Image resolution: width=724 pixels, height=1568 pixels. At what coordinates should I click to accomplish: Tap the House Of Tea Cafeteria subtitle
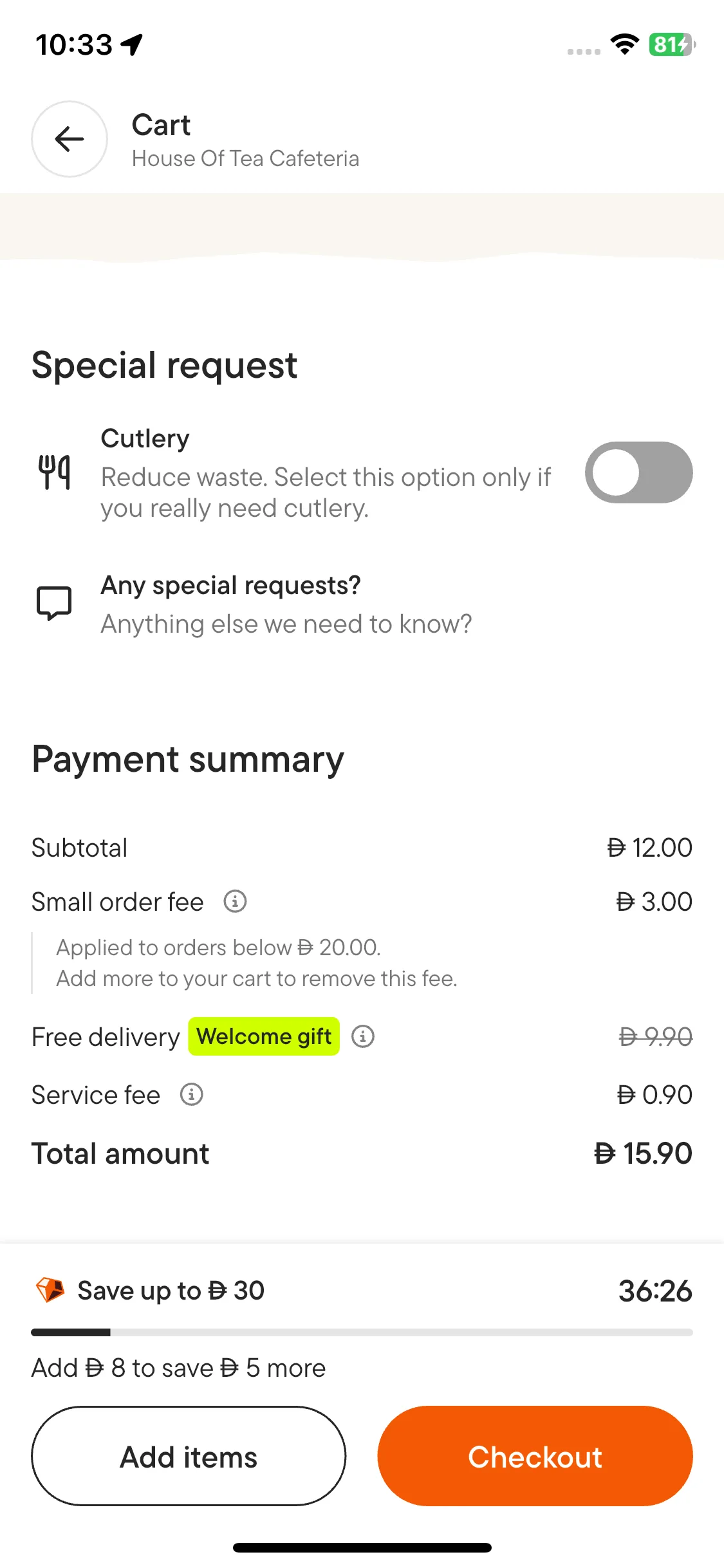point(245,158)
